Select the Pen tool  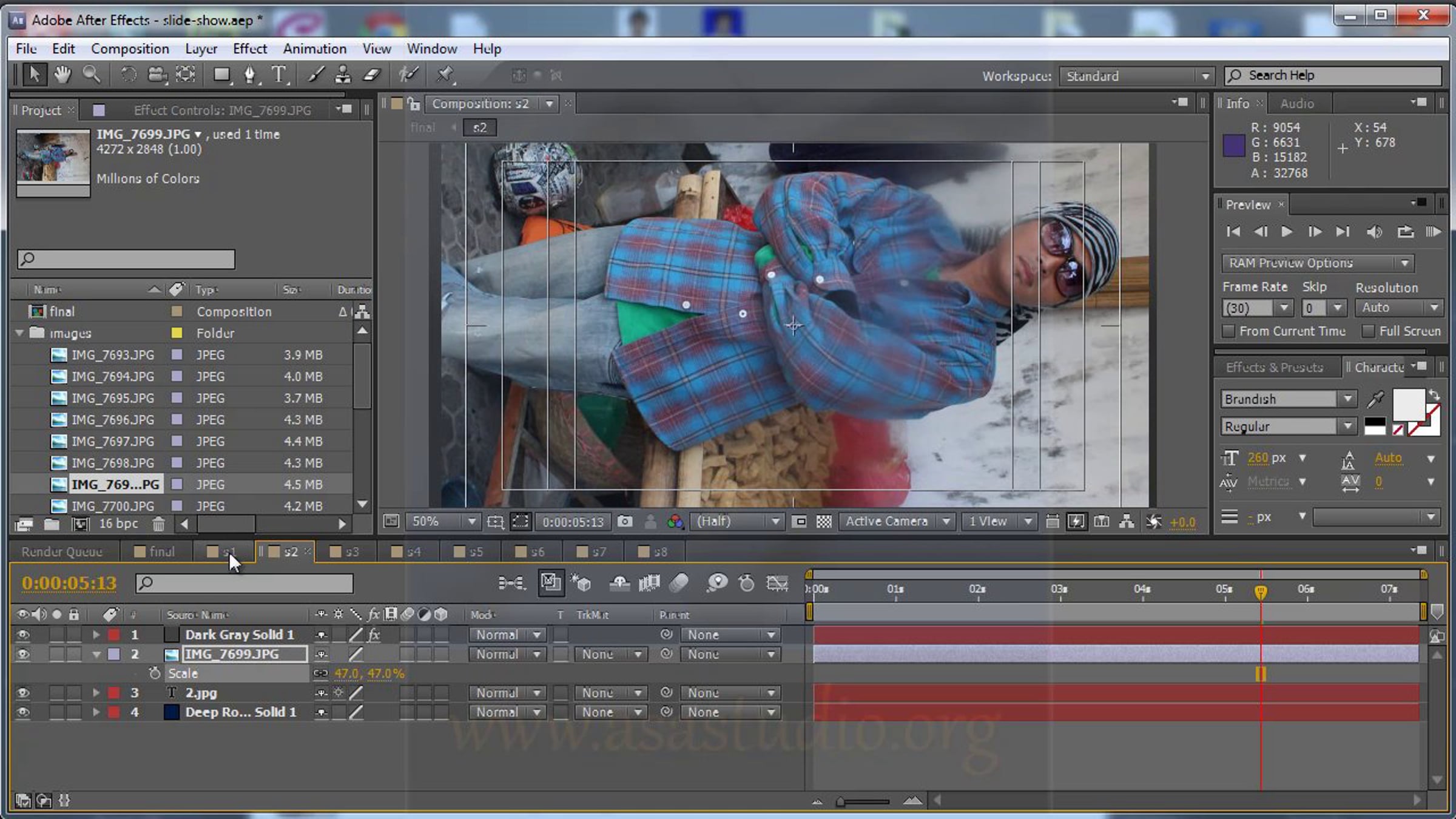[x=249, y=75]
